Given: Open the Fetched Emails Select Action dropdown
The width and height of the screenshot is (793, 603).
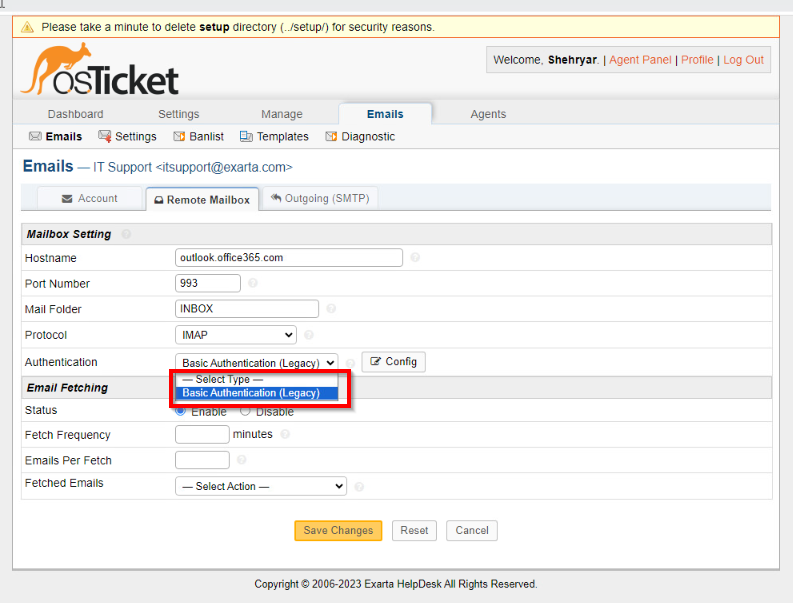Looking at the screenshot, I should [260, 486].
